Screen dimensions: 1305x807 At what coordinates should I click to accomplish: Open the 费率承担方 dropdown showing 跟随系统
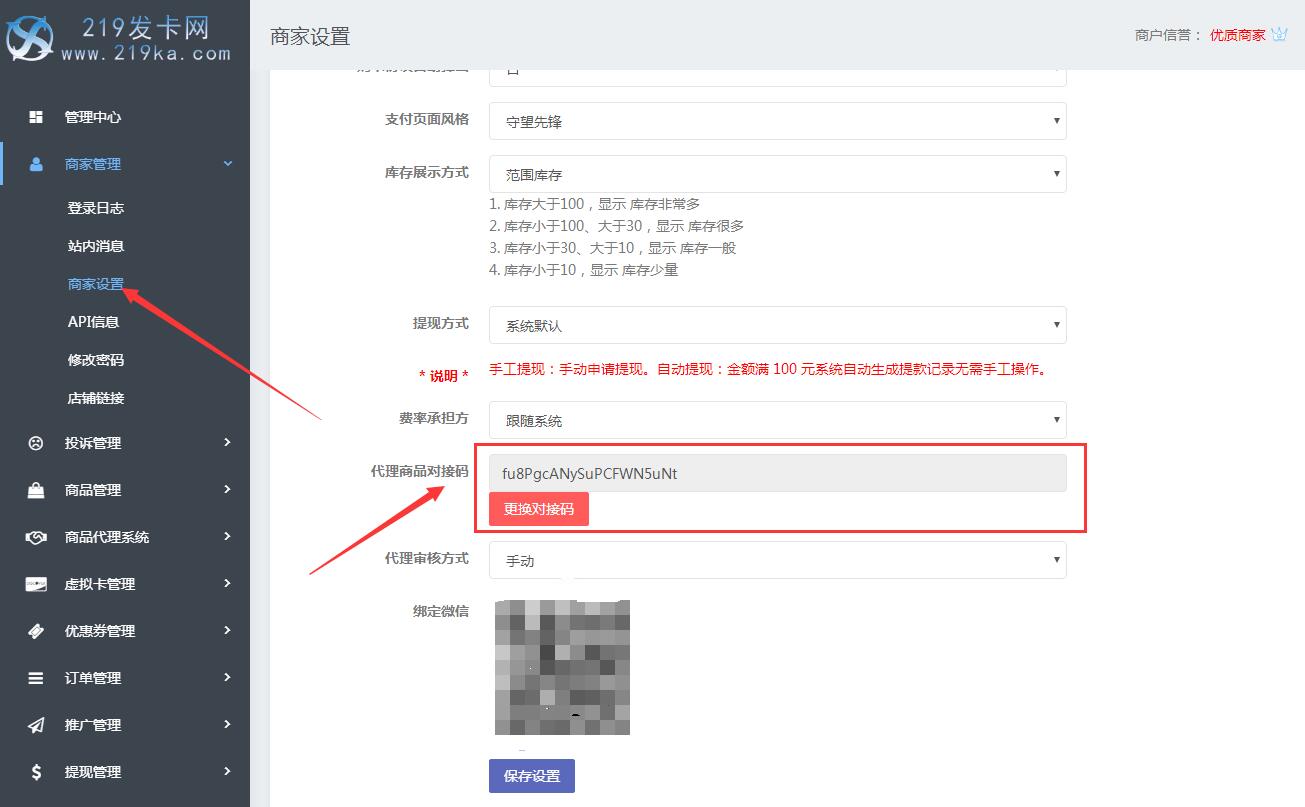pos(777,421)
